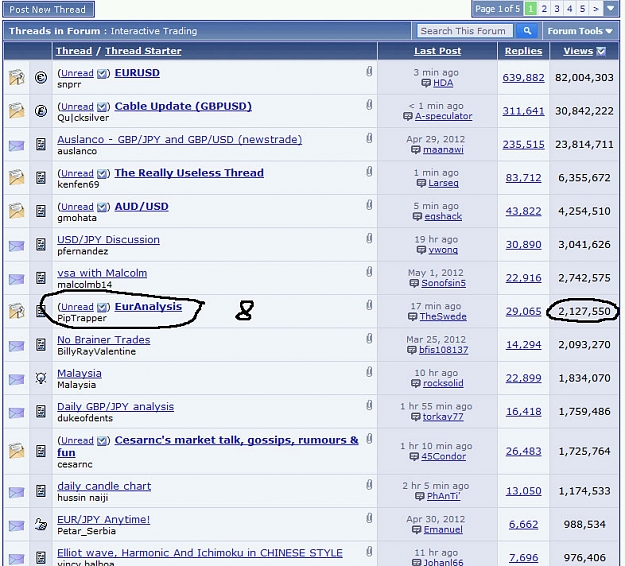Click paperclip in No Brainer Trades row
Screen dimensions: 625x566
coord(369,339)
